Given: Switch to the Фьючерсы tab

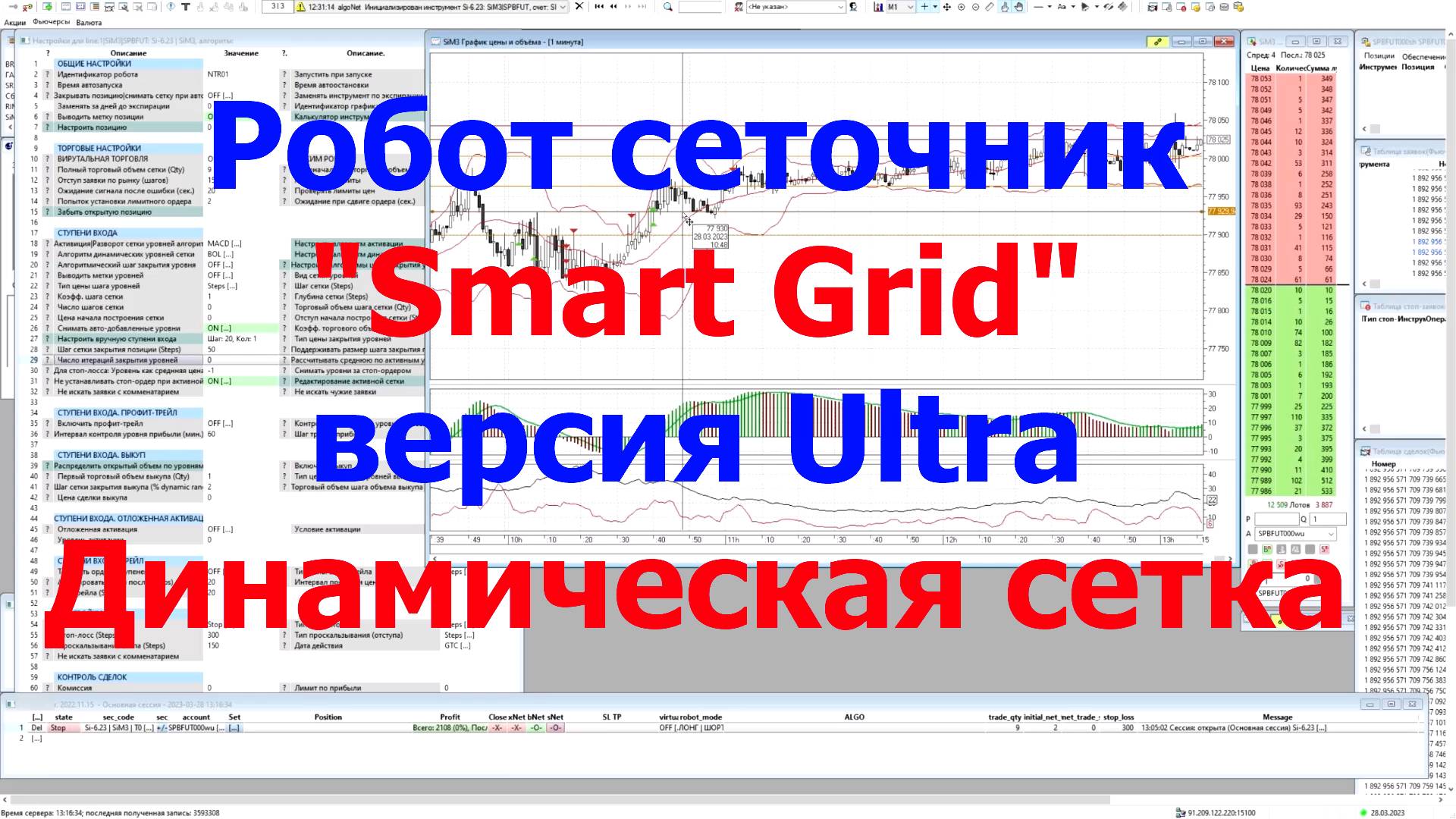Looking at the screenshot, I should [51, 22].
